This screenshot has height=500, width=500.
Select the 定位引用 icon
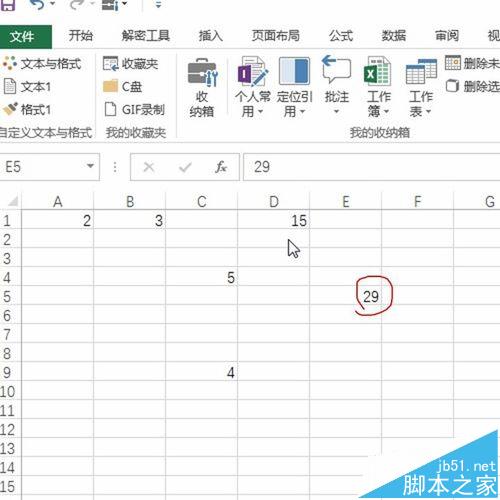tap(294, 71)
